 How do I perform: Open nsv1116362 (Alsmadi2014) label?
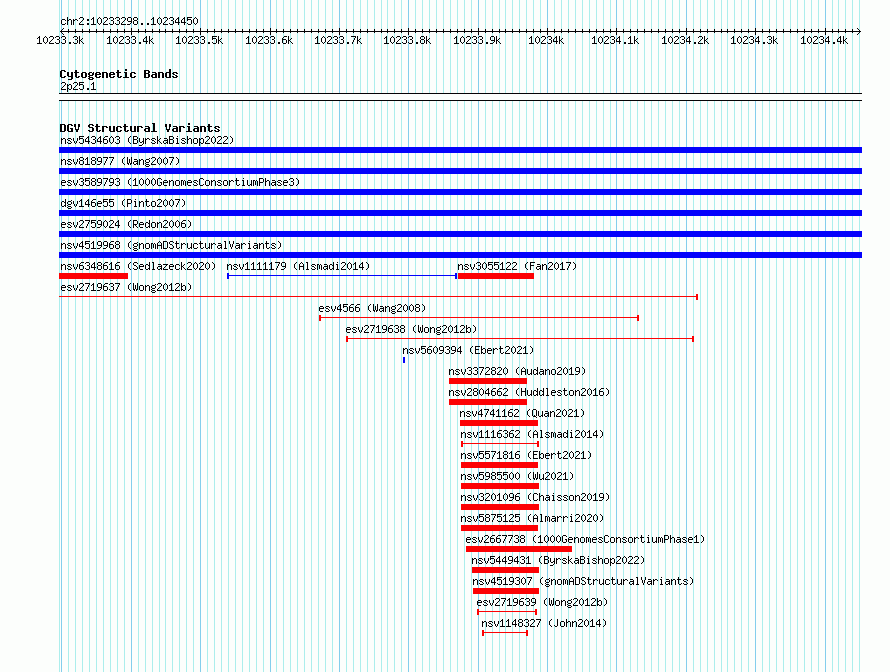tap(532, 434)
